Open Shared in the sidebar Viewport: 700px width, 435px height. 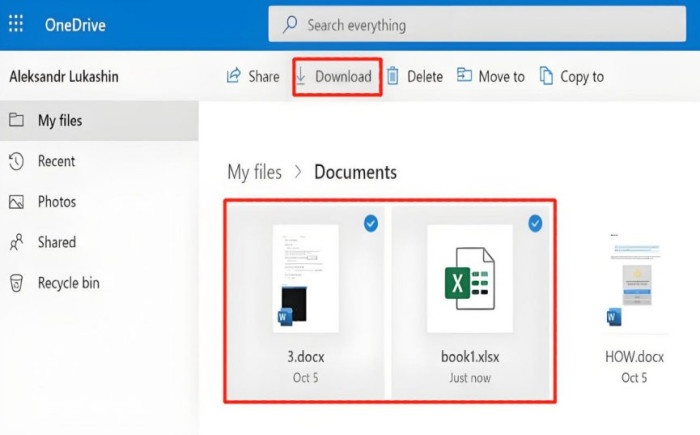(x=56, y=242)
